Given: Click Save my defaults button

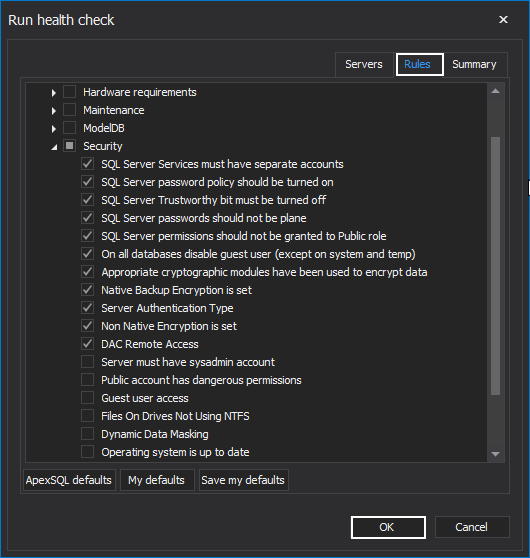Looking at the screenshot, I should pos(243,480).
